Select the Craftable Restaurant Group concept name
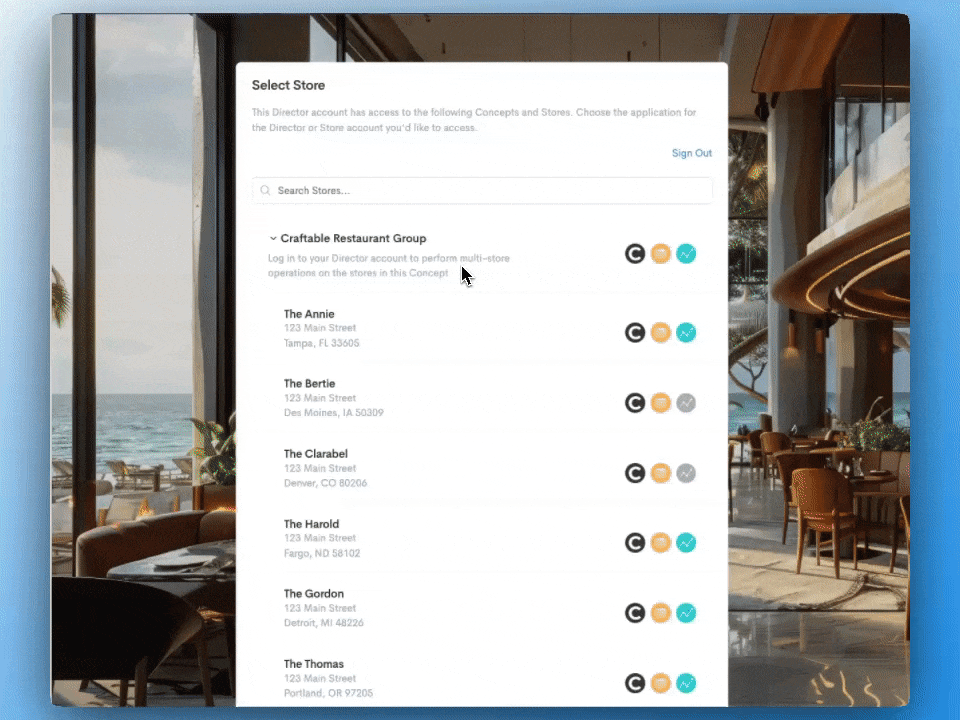 (353, 239)
